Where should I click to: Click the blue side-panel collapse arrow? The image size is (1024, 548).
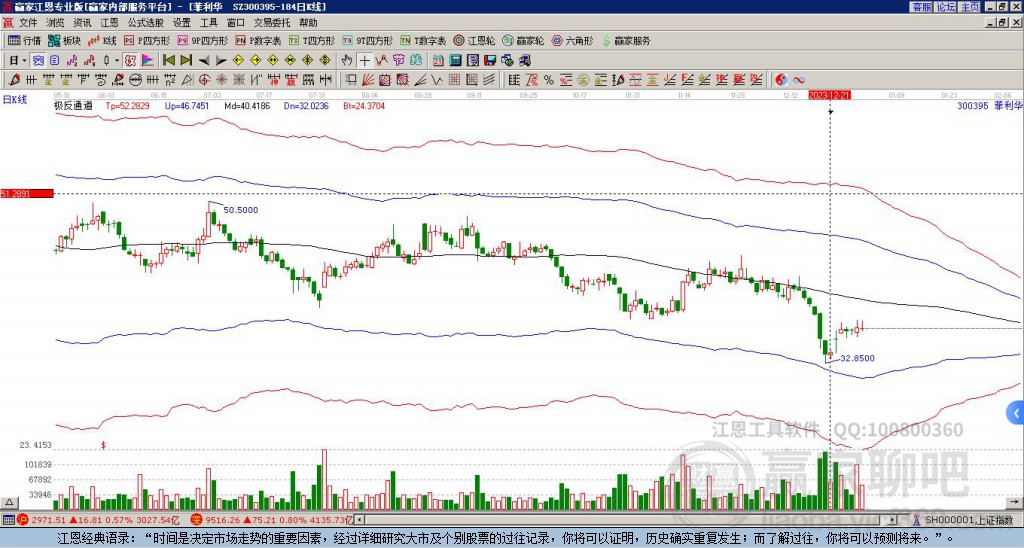coord(1016,413)
